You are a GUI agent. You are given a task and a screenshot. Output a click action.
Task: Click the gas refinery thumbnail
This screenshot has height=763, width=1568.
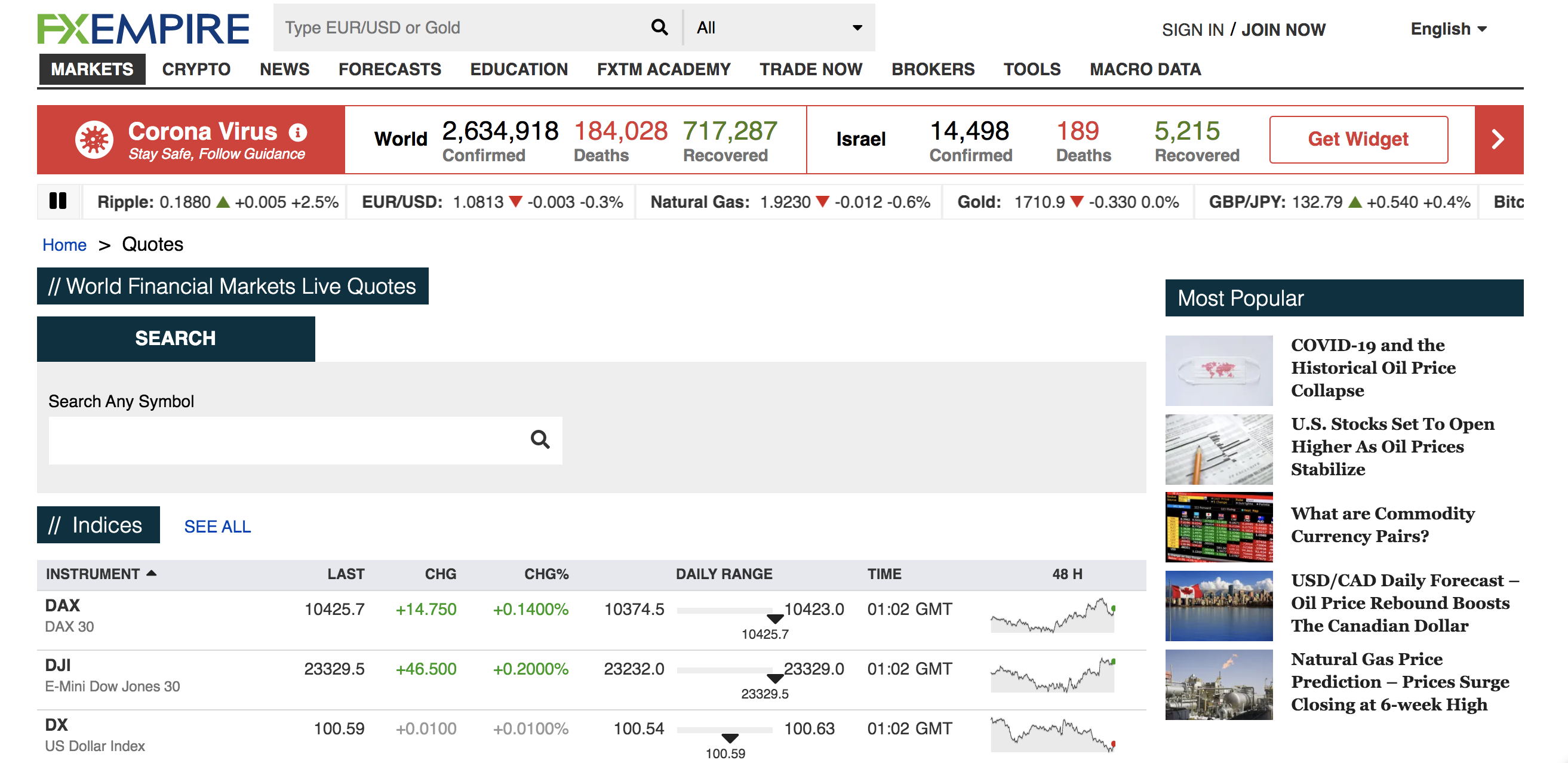point(1219,685)
